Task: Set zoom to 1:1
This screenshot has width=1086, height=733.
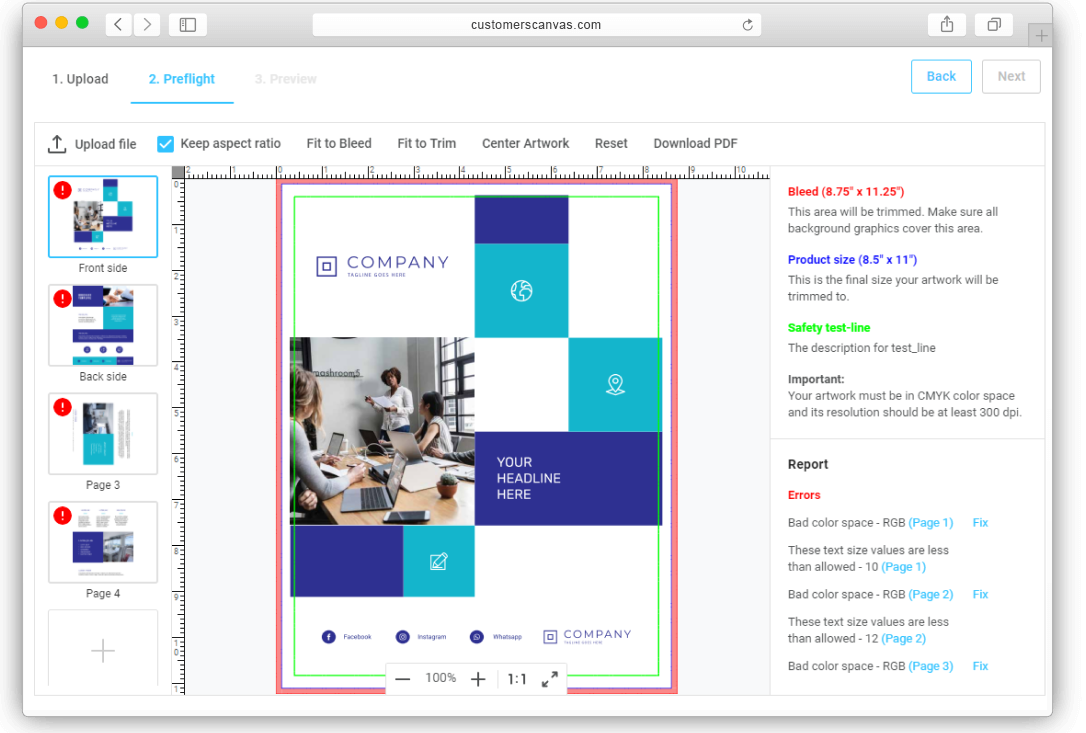Action: pyautogui.click(x=517, y=679)
